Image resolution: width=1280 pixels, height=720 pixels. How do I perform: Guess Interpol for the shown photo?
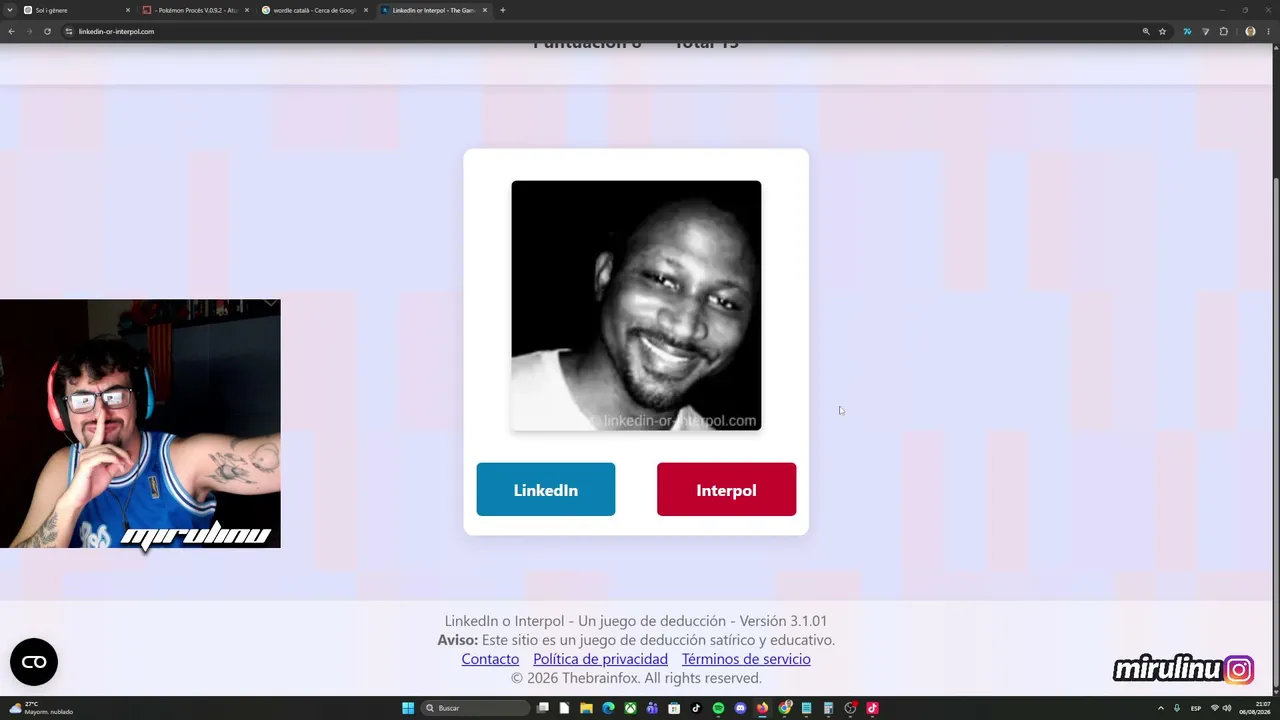pyautogui.click(x=726, y=489)
